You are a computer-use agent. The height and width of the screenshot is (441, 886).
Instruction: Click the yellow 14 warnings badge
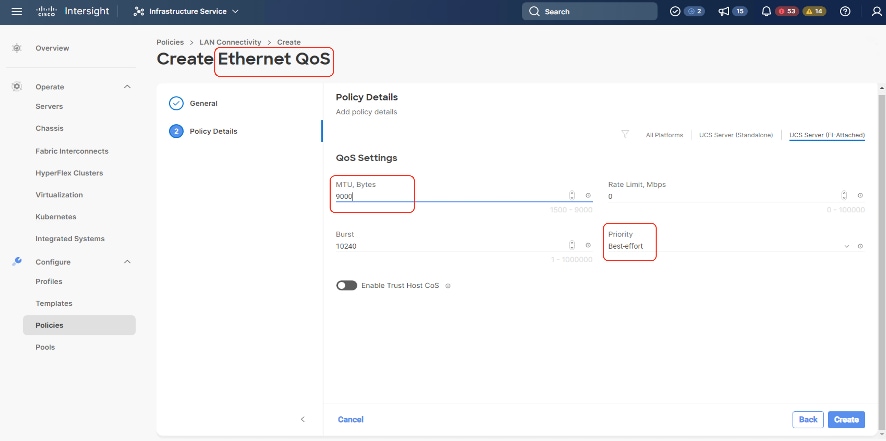pos(814,11)
